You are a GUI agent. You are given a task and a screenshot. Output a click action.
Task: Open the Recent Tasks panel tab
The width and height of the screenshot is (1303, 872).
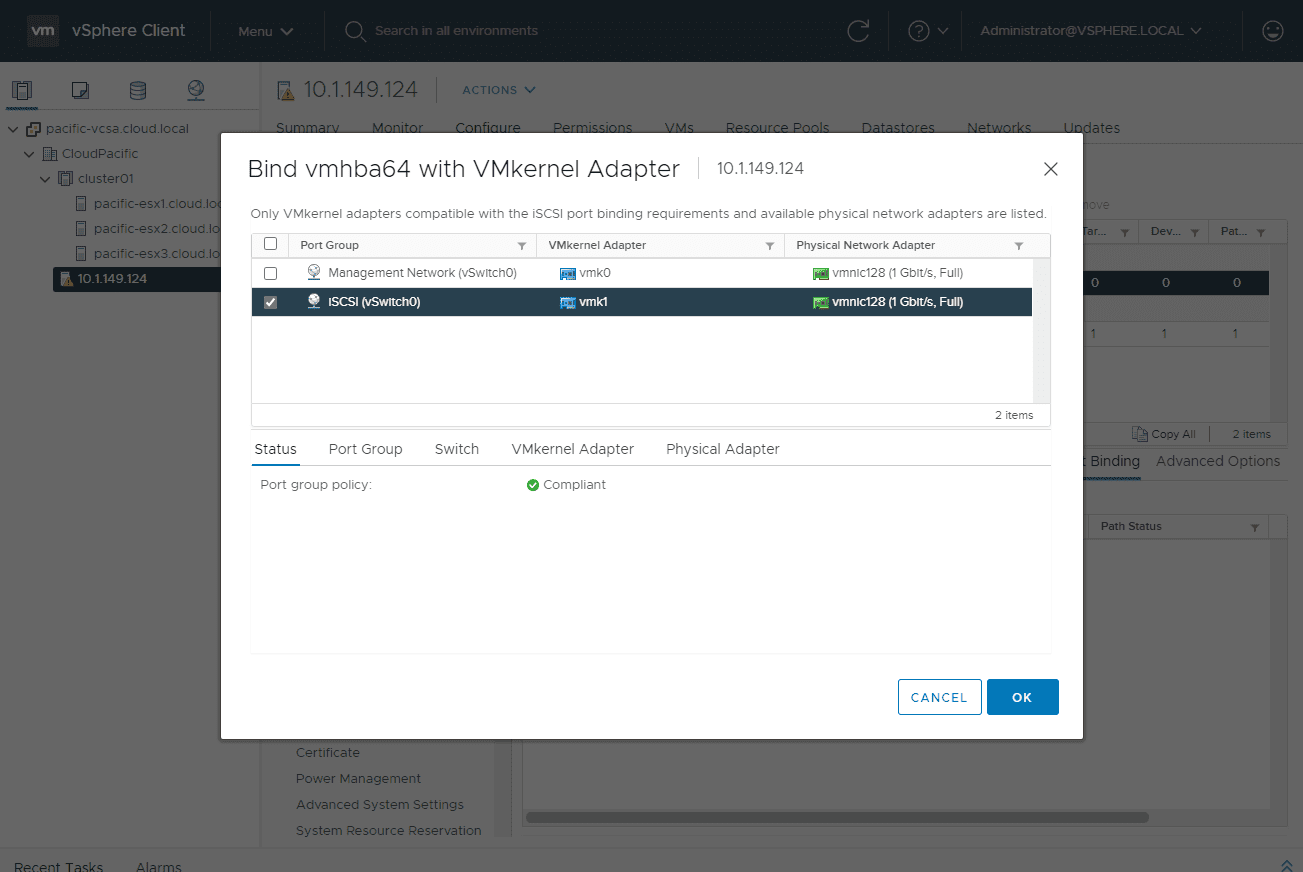(x=58, y=866)
